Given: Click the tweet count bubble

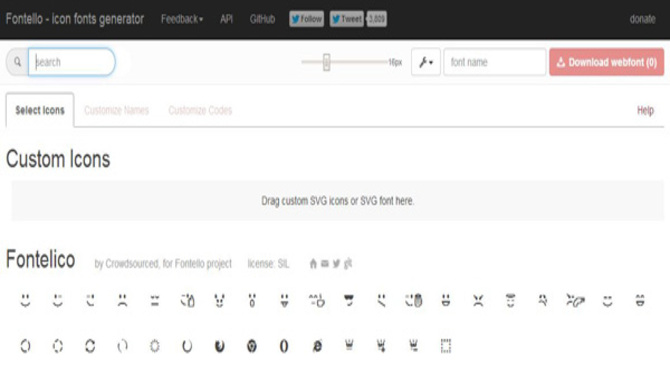Looking at the screenshot, I should point(376,19).
